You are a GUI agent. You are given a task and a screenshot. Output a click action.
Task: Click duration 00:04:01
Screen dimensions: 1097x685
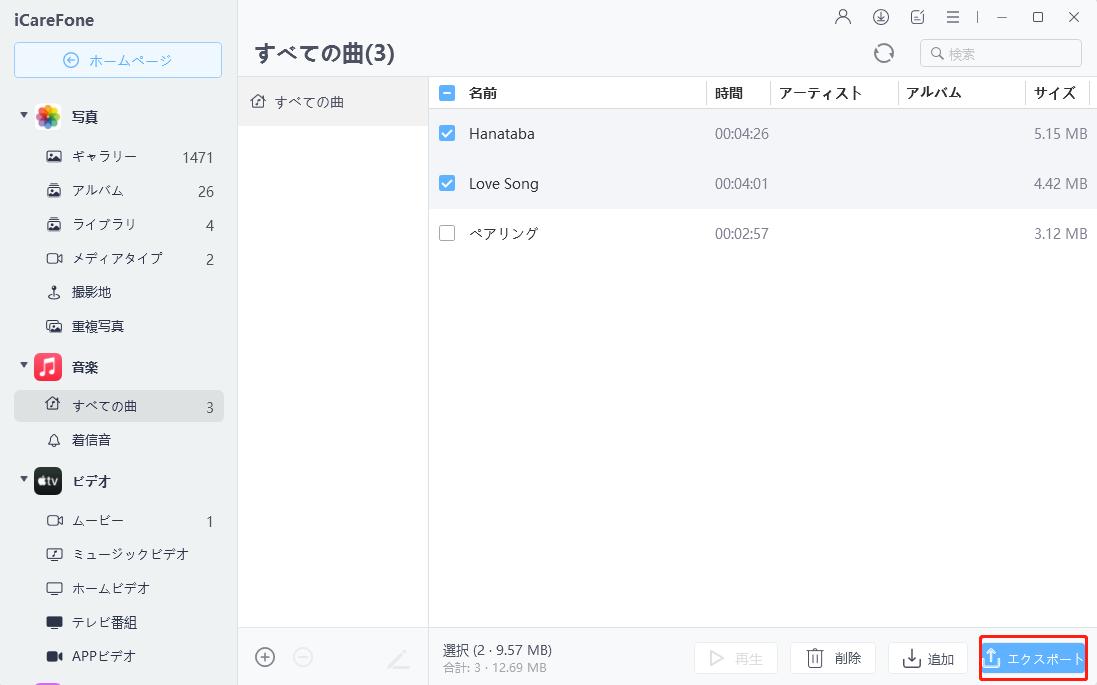coord(742,184)
